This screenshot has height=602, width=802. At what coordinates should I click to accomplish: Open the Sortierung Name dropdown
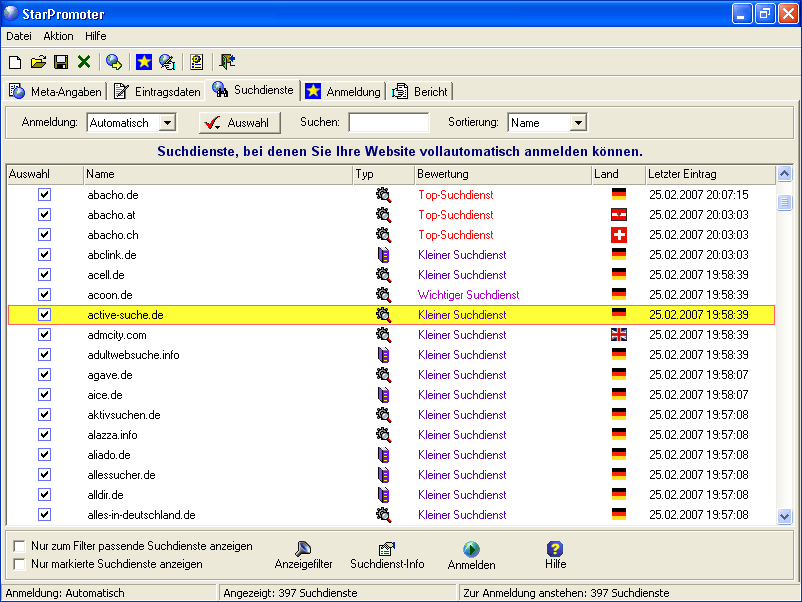pyautogui.click(x=578, y=123)
